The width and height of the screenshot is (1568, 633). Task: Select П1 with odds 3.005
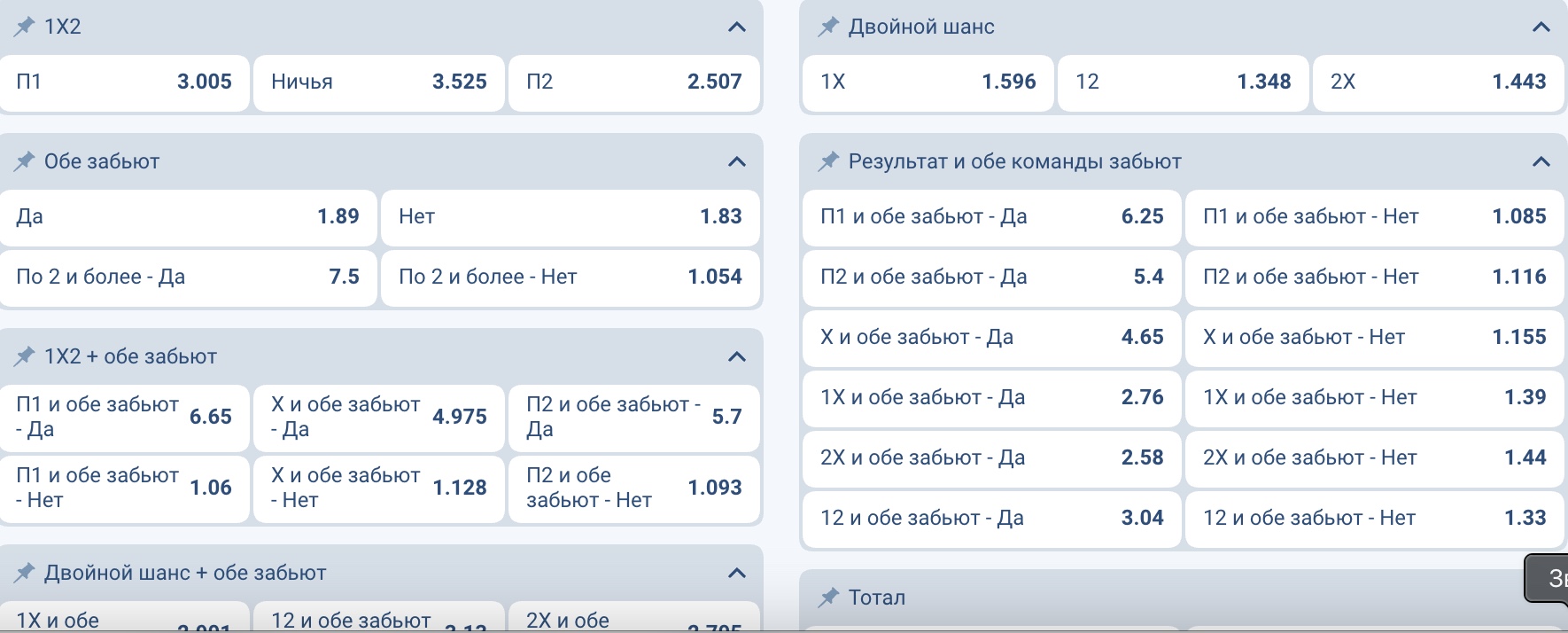[x=125, y=82]
